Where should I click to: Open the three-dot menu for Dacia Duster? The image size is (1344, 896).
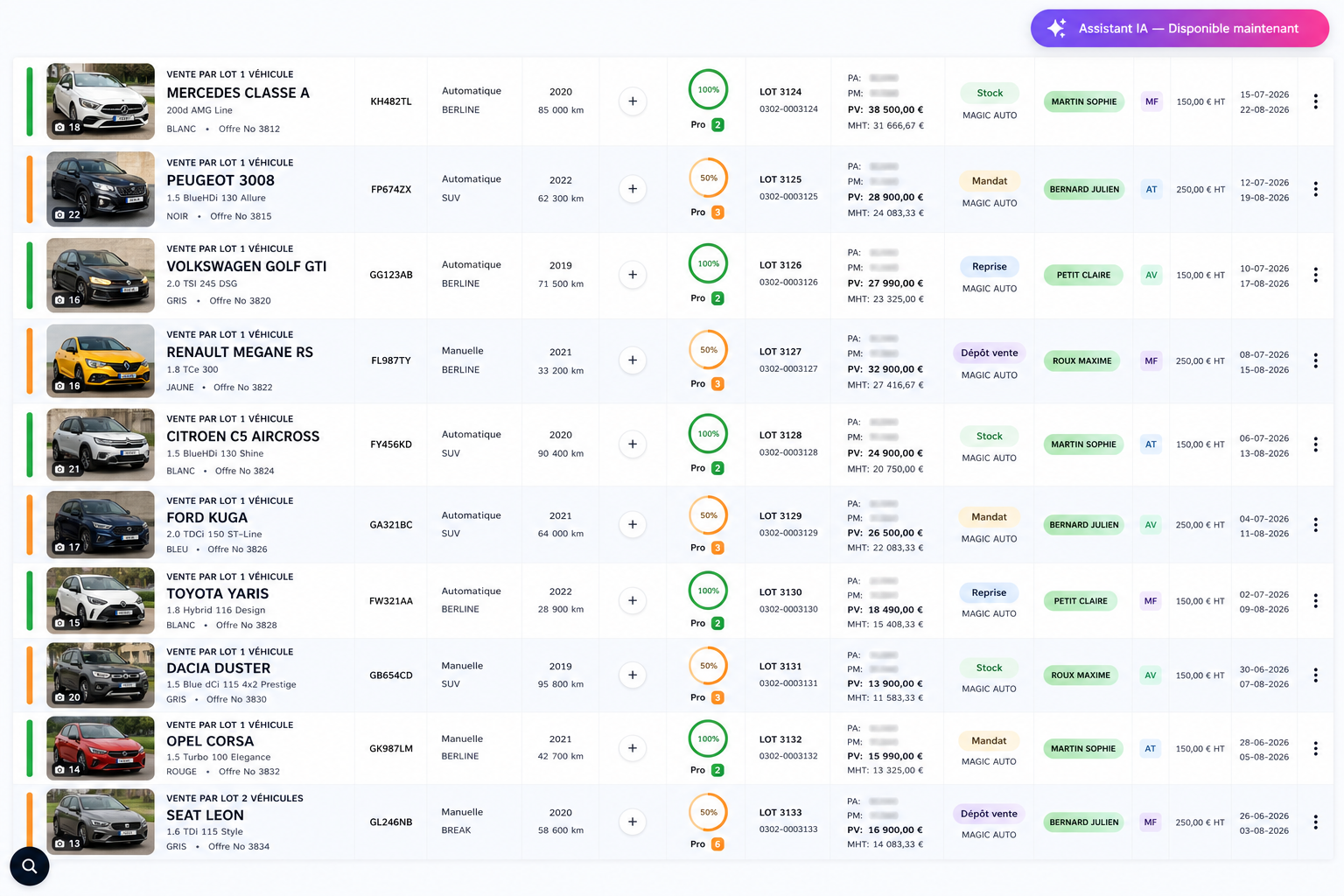(x=1315, y=675)
